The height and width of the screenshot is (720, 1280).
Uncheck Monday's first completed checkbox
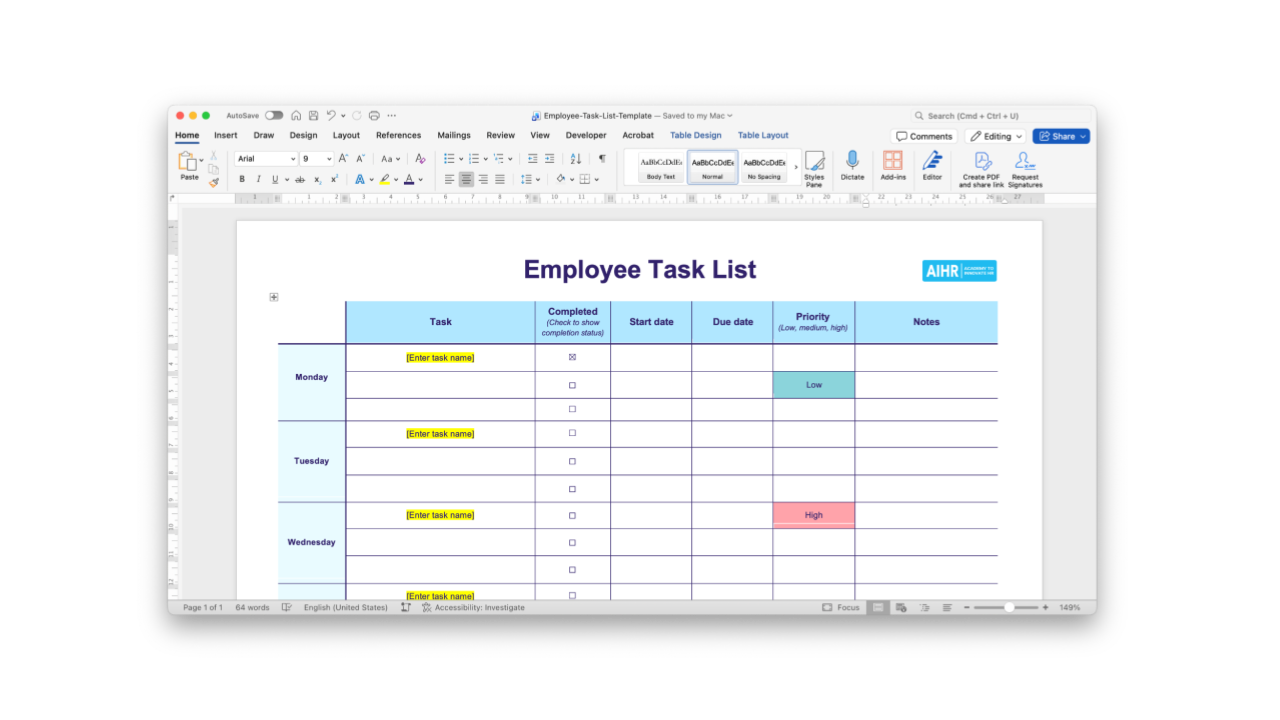pos(572,357)
